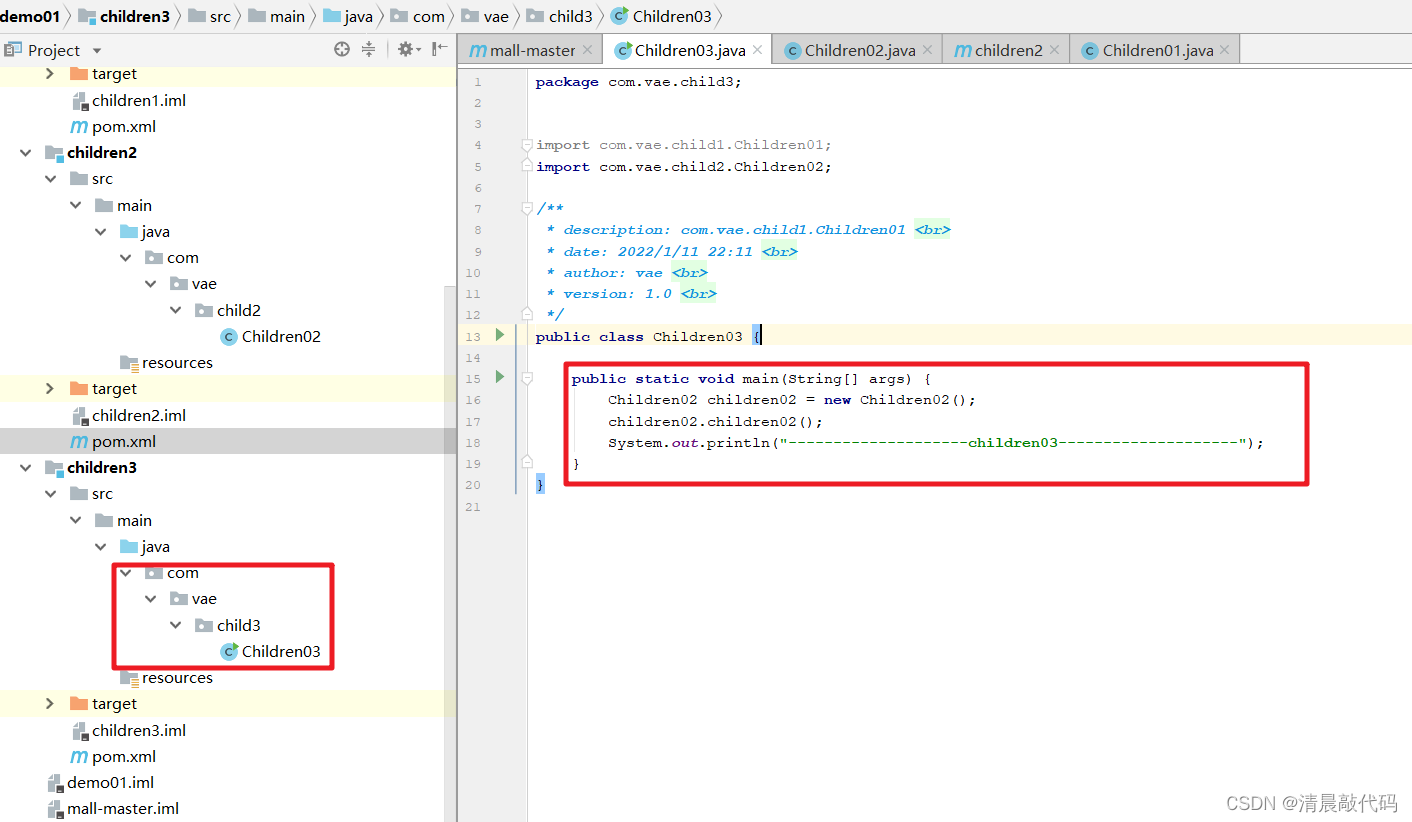Open the Project view mode dropdown
1412x822 pixels.
(x=97, y=50)
